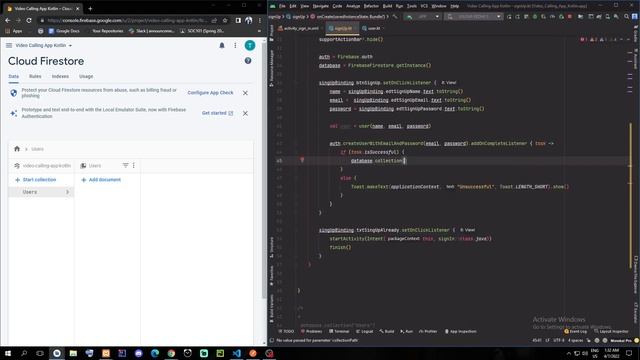
Task: Change LF line separator in status bar
Action: pos(547,340)
